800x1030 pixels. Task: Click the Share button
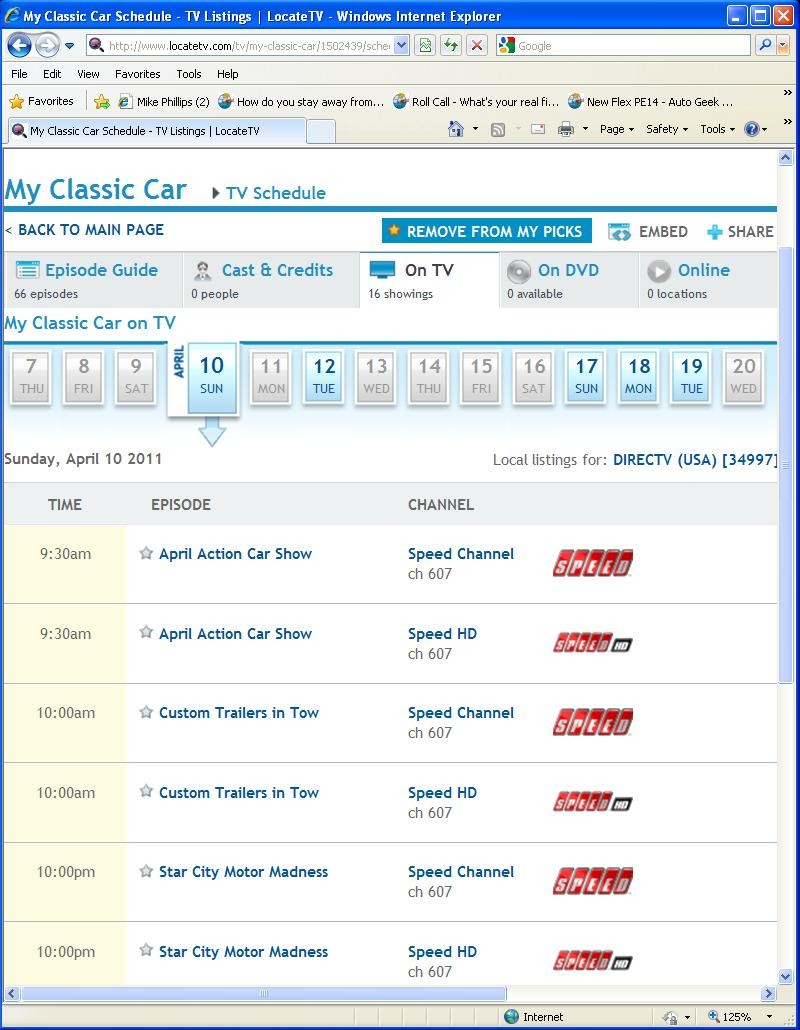click(740, 232)
